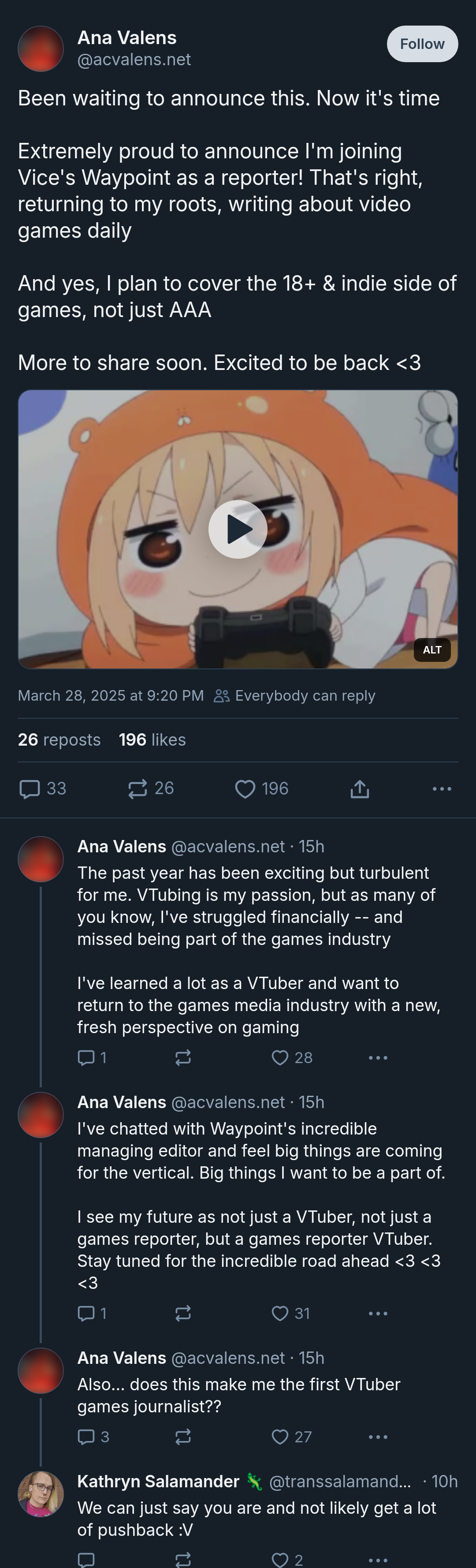Open Kathryn Salamander's profile picture
Image resolution: width=476 pixels, height=1568 pixels.
(41, 1494)
